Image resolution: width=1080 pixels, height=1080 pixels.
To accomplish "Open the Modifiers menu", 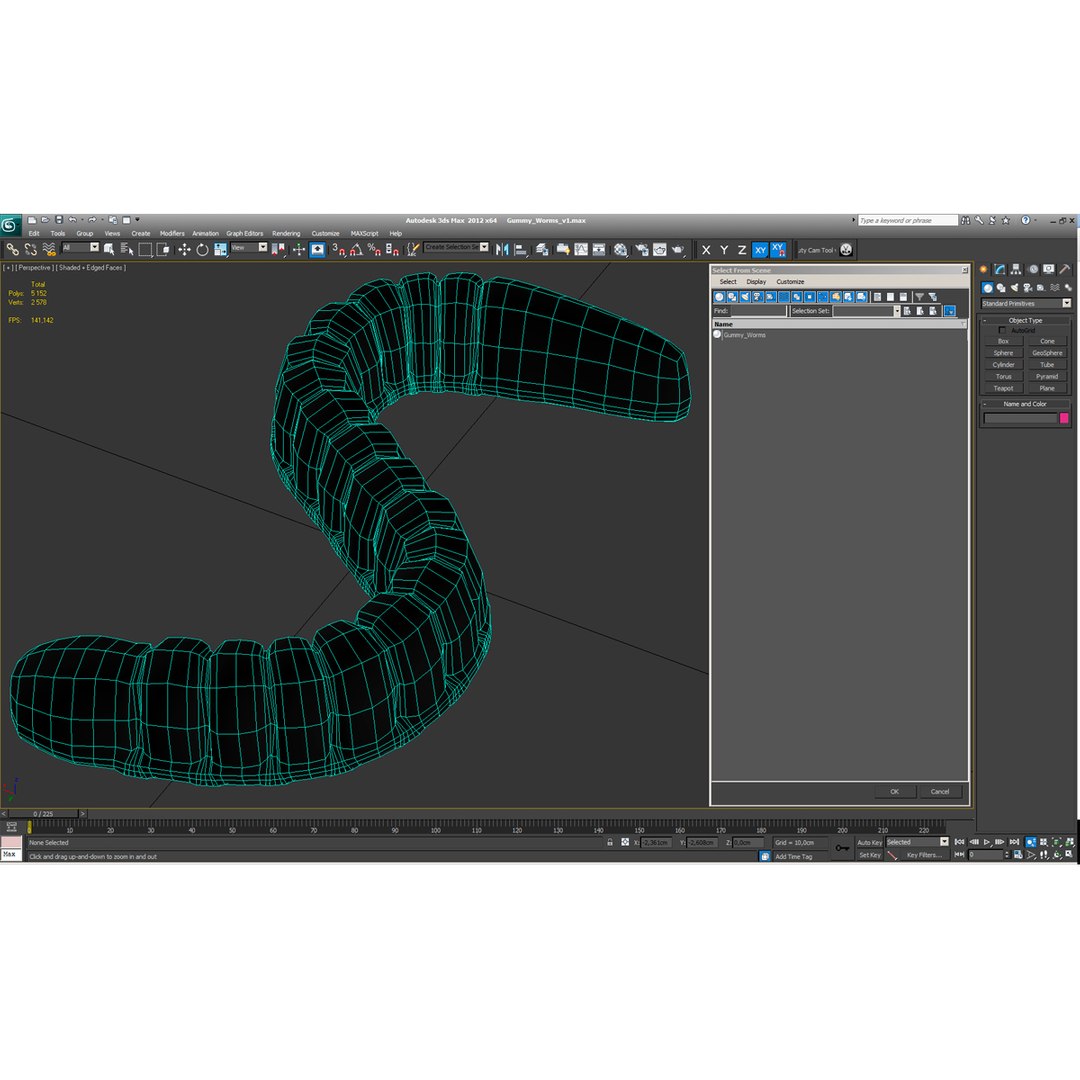I will point(172,233).
